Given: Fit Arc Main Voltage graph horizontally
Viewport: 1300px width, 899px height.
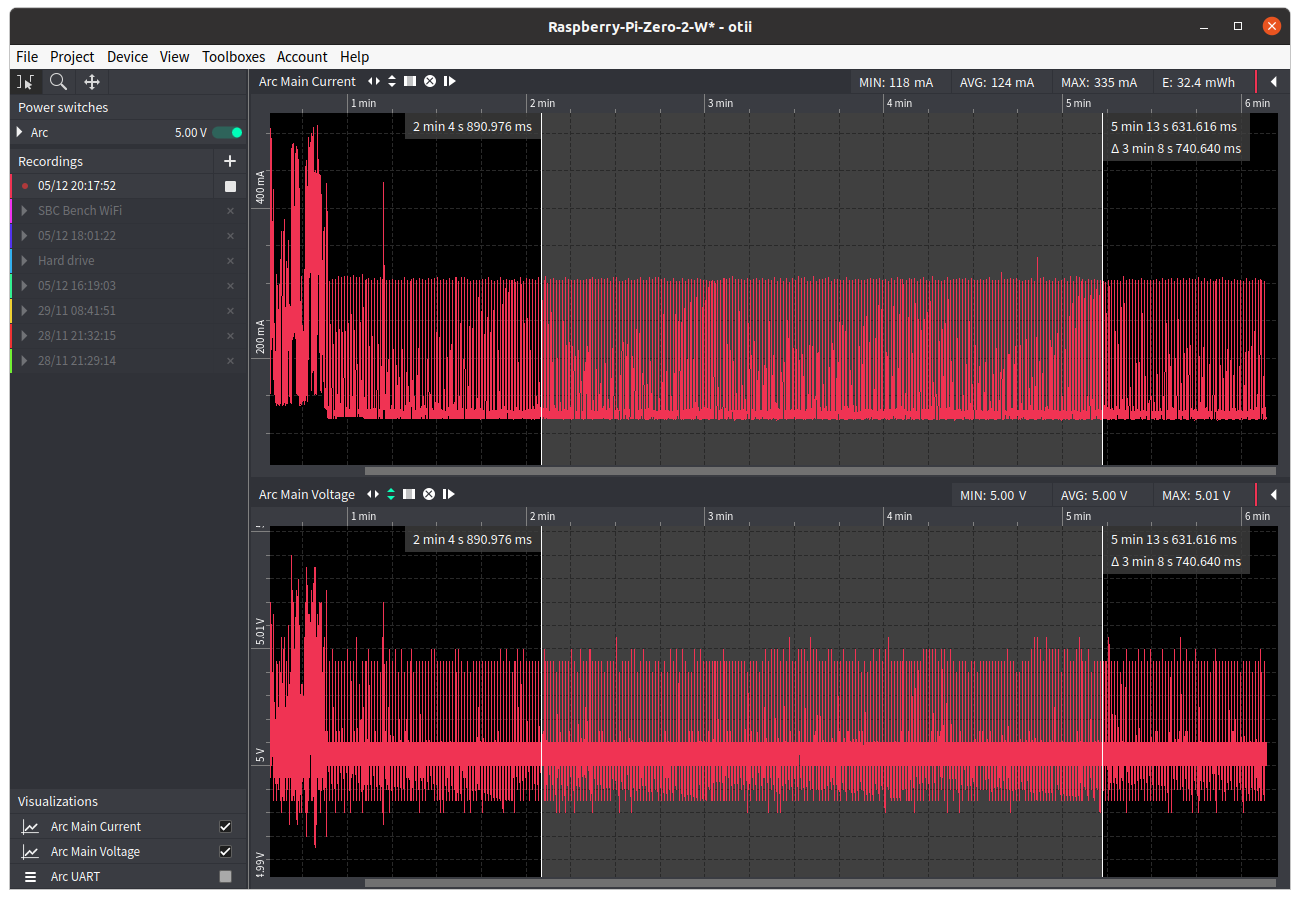Looking at the screenshot, I should [373, 494].
